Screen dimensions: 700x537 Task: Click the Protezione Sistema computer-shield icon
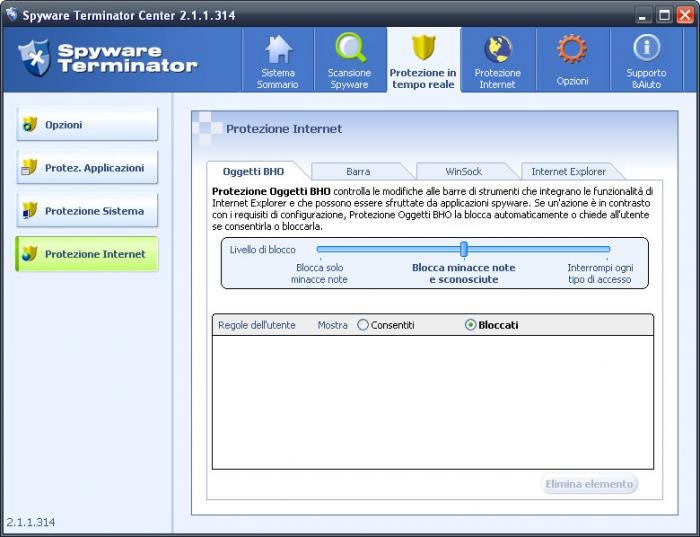(29, 210)
